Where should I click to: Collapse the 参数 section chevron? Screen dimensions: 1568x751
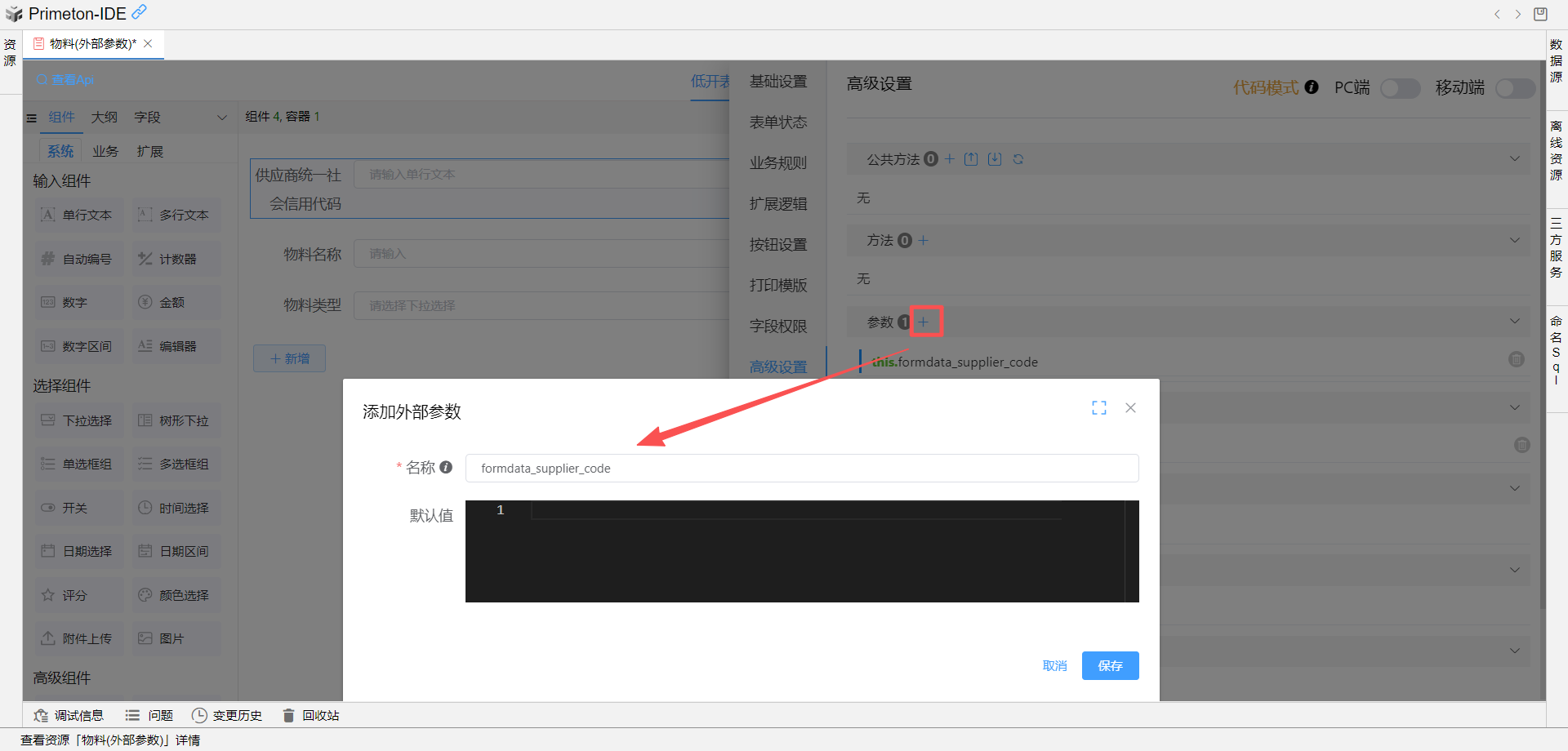tap(1514, 322)
